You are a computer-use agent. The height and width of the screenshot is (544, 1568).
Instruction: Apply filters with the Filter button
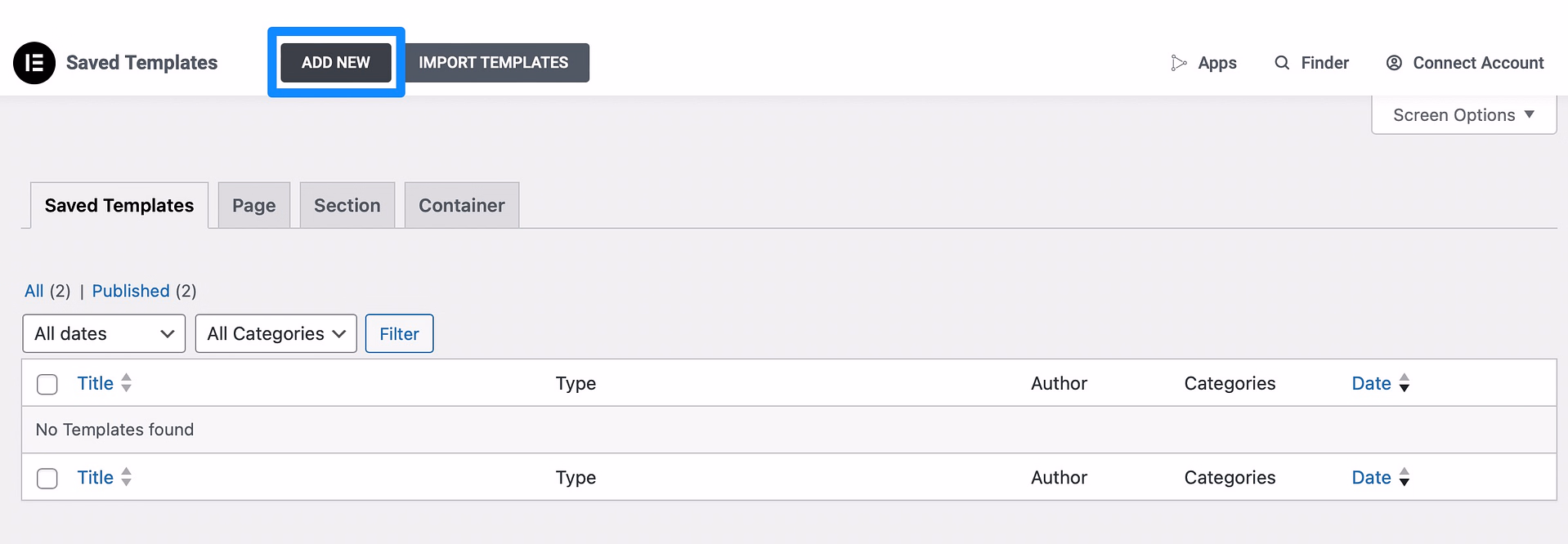coord(399,333)
